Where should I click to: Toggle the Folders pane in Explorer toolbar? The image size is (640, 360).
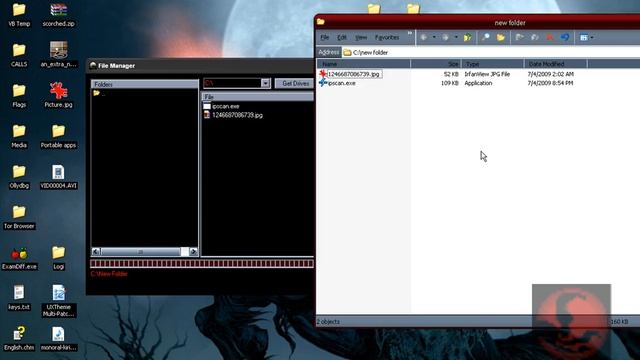tap(501, 37)
